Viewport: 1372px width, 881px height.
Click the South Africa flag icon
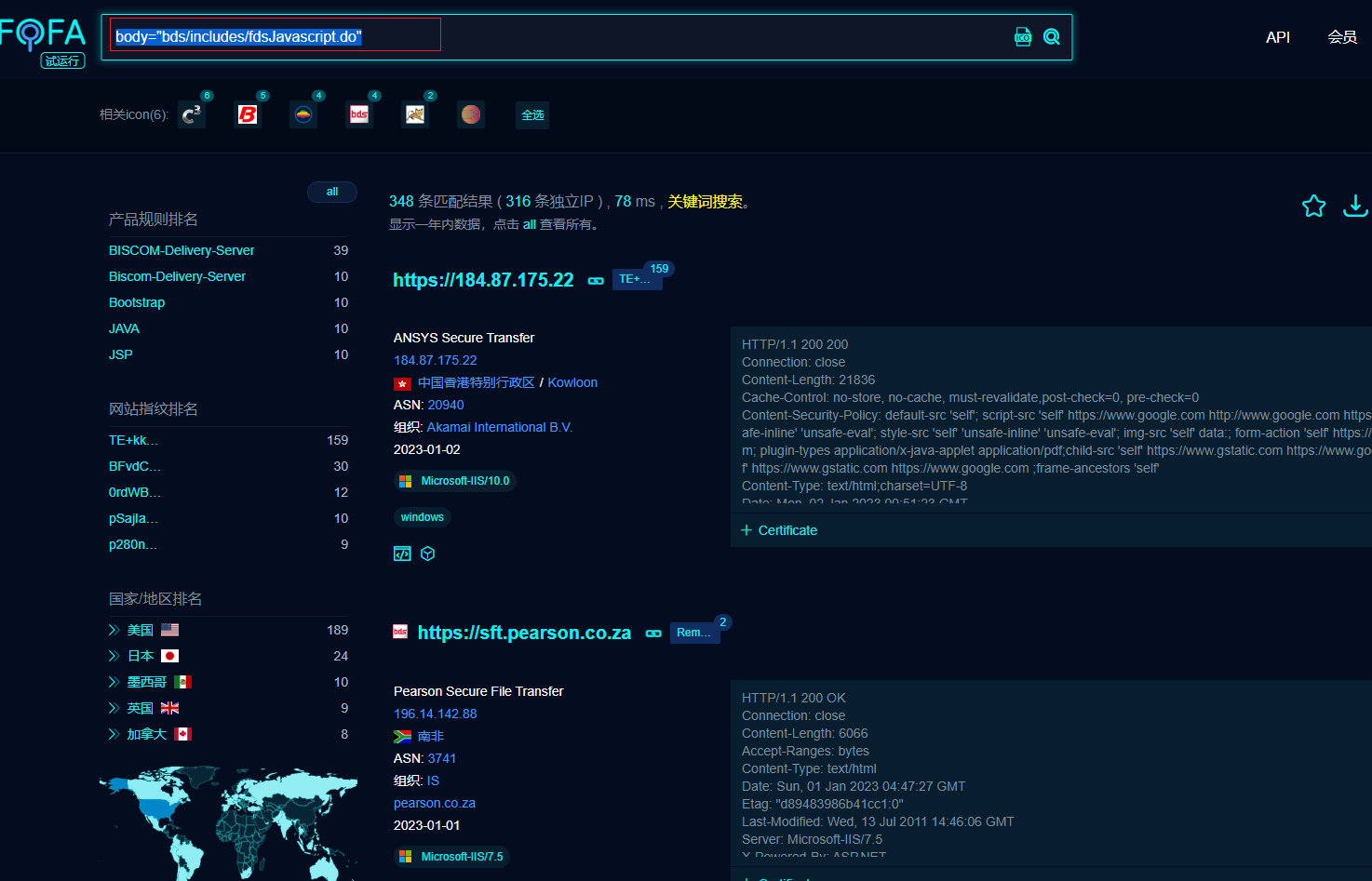tap(402, 737)
